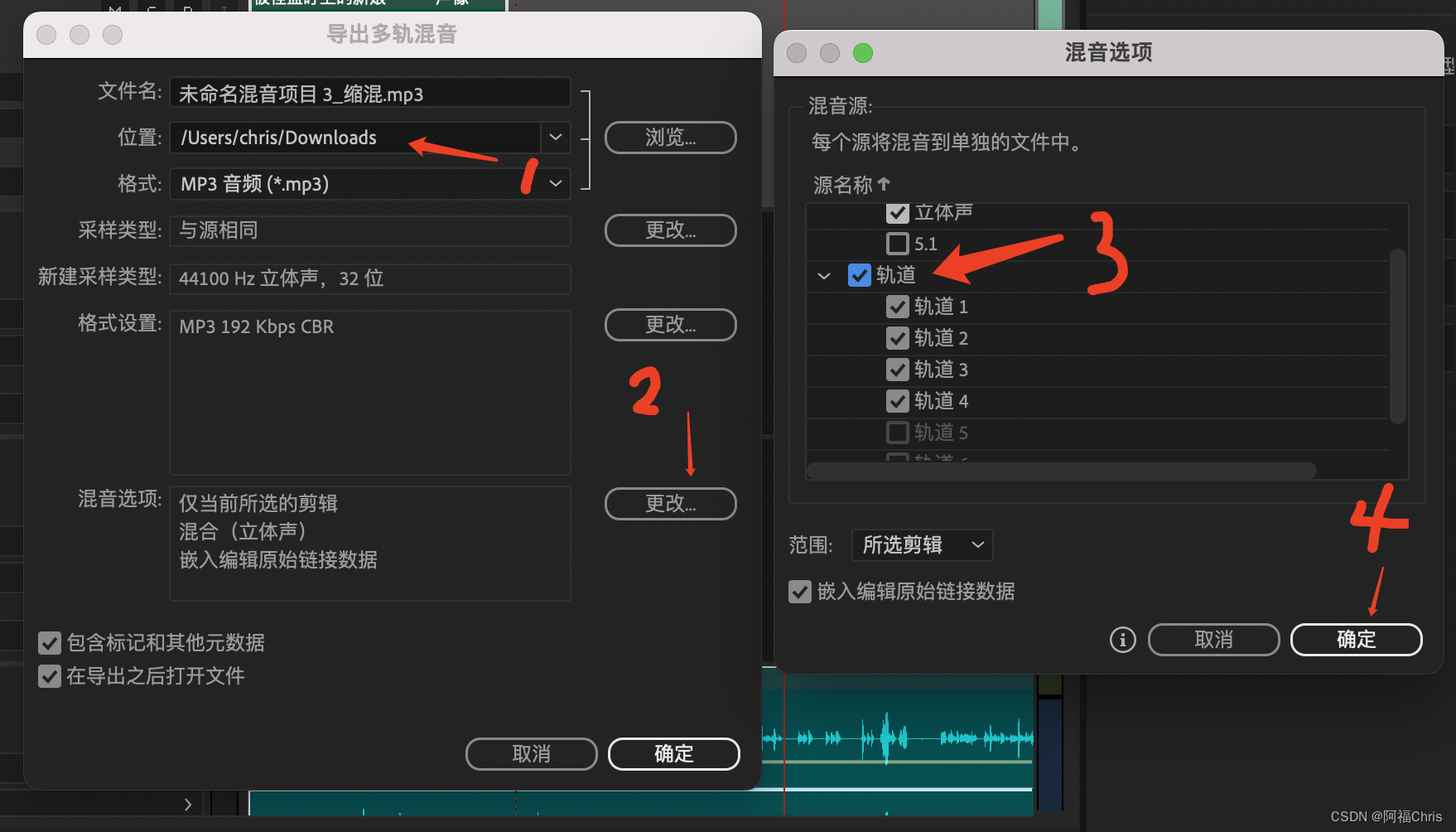Click 更改 button beside sample type
Image resolution: width=1456 pixels, height=832 pixels.
click(x=671, y=230)
